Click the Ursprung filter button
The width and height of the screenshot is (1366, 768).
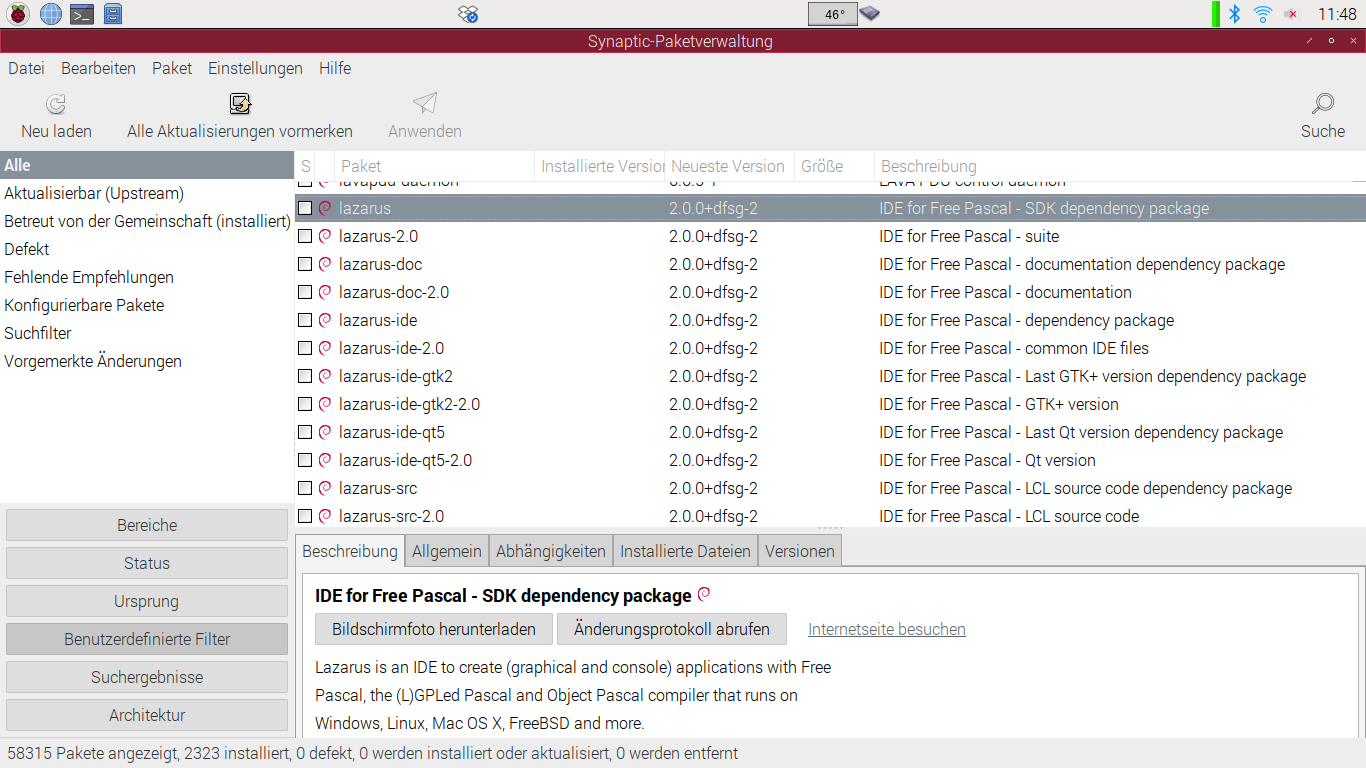[147, 601]
